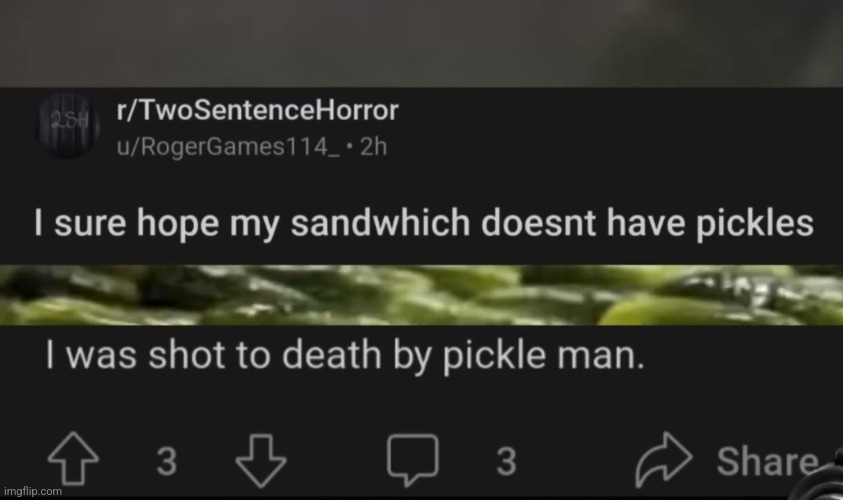This screenshot has height=500, width=843.
Task: Click the word 'sandwhich' in the title
Action: [381, 223]
